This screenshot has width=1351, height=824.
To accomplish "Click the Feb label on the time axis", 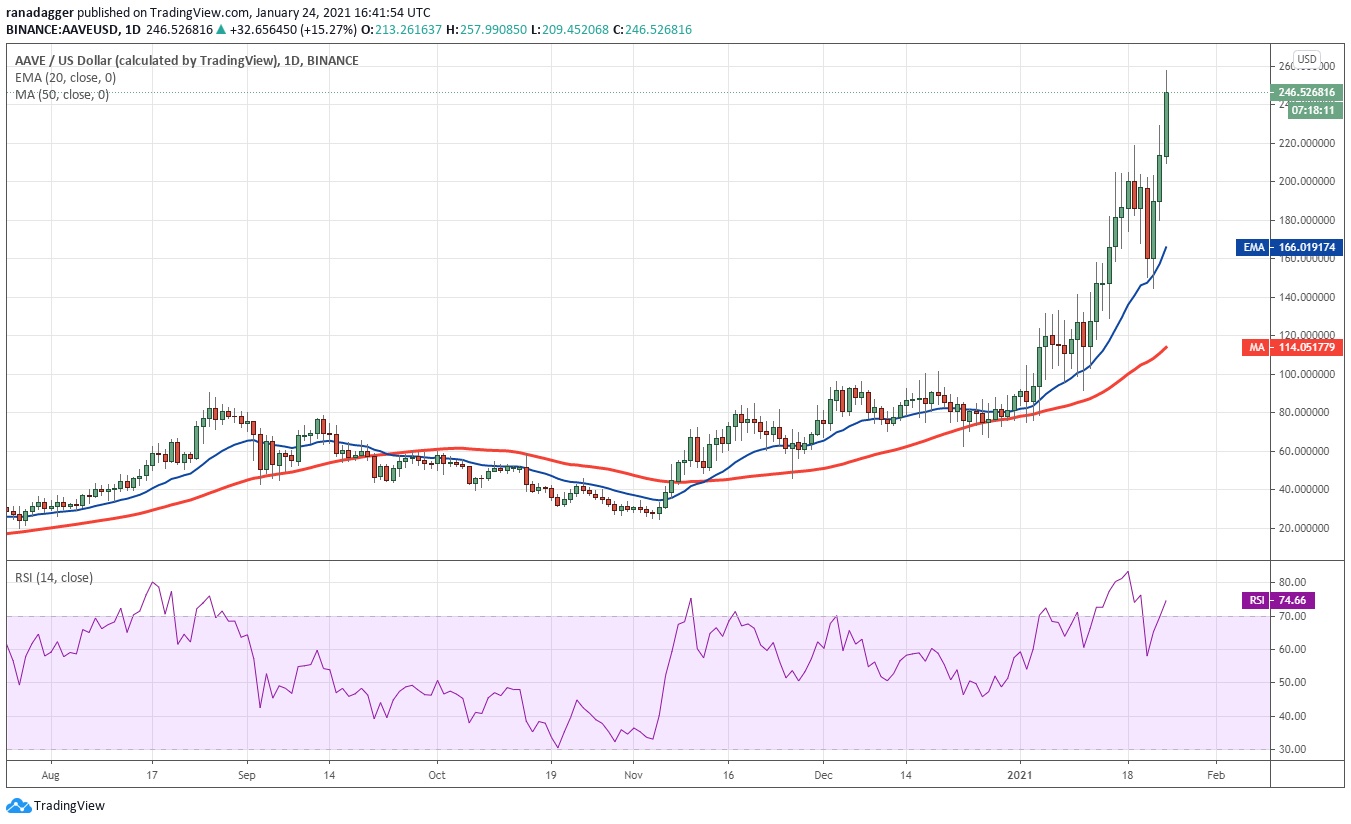I will point(1215,774).
